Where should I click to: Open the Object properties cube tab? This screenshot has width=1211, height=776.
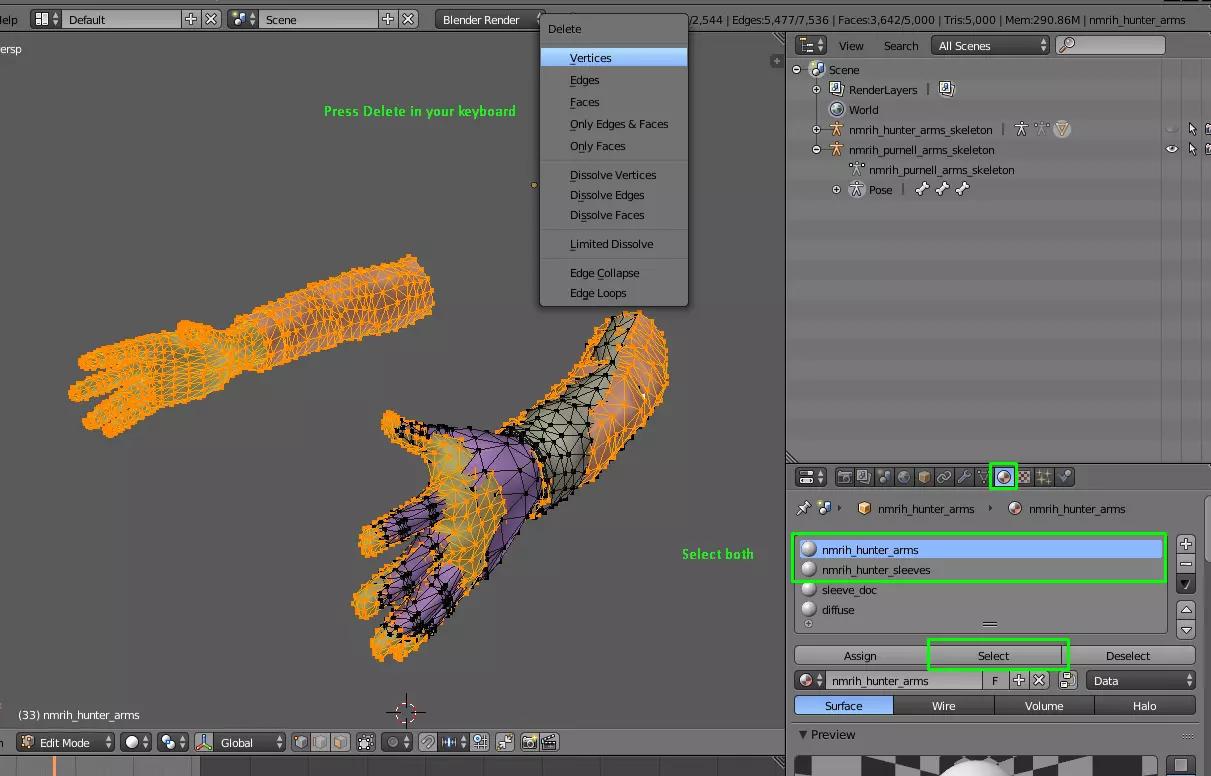click(924, 478)
